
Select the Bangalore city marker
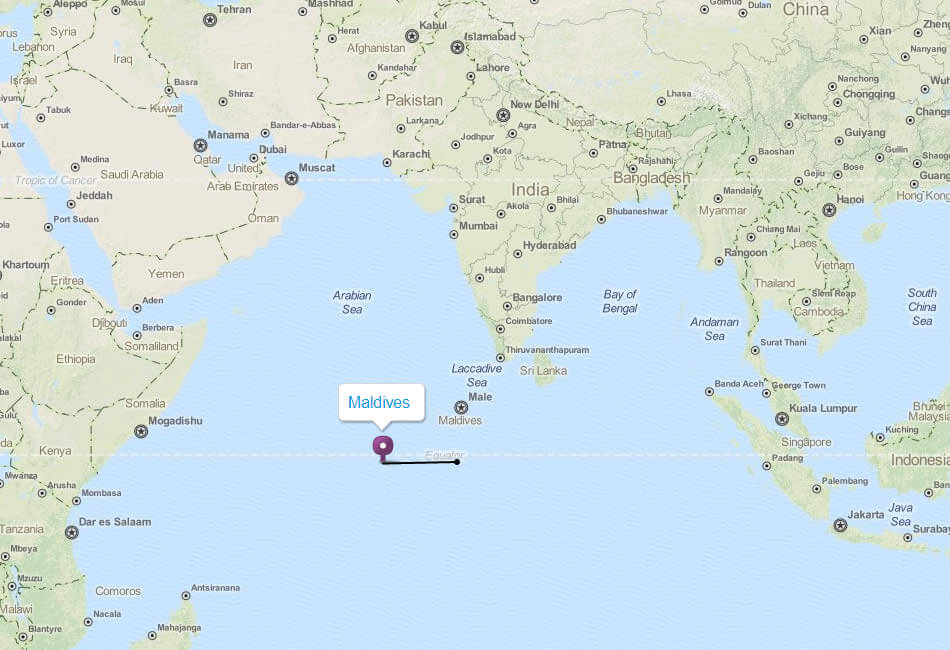pyautogui.click(x=507, y=307)
